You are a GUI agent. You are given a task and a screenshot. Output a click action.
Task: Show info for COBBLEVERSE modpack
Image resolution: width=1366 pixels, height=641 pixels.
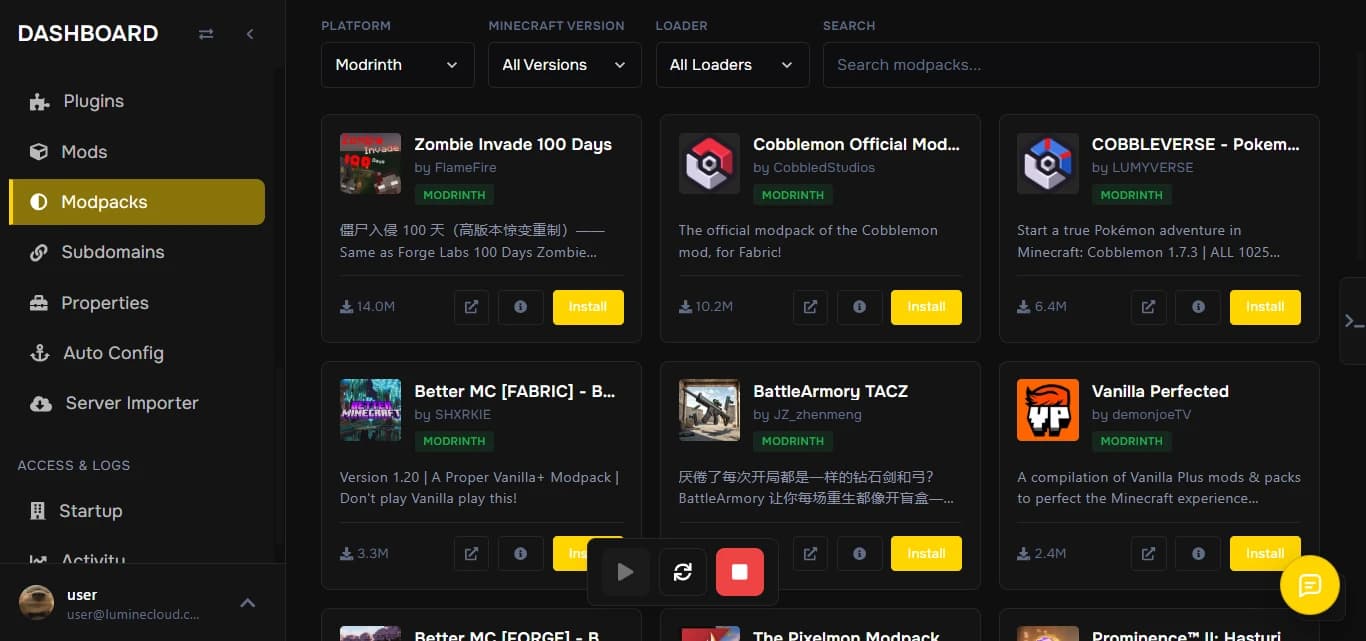(x=1198, y=307)
